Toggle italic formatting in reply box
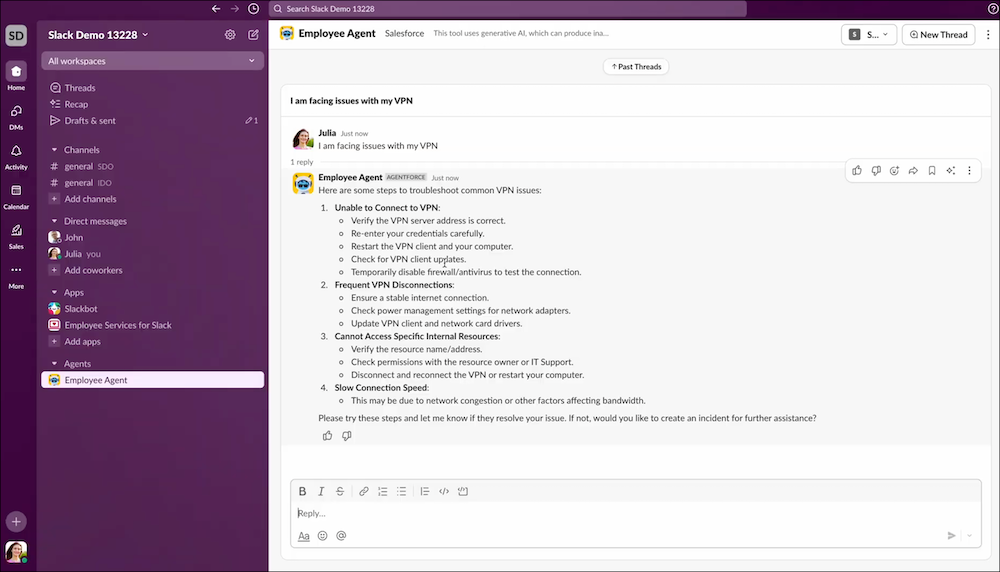Screen dimensions: 1000x572 pos(321,492)
